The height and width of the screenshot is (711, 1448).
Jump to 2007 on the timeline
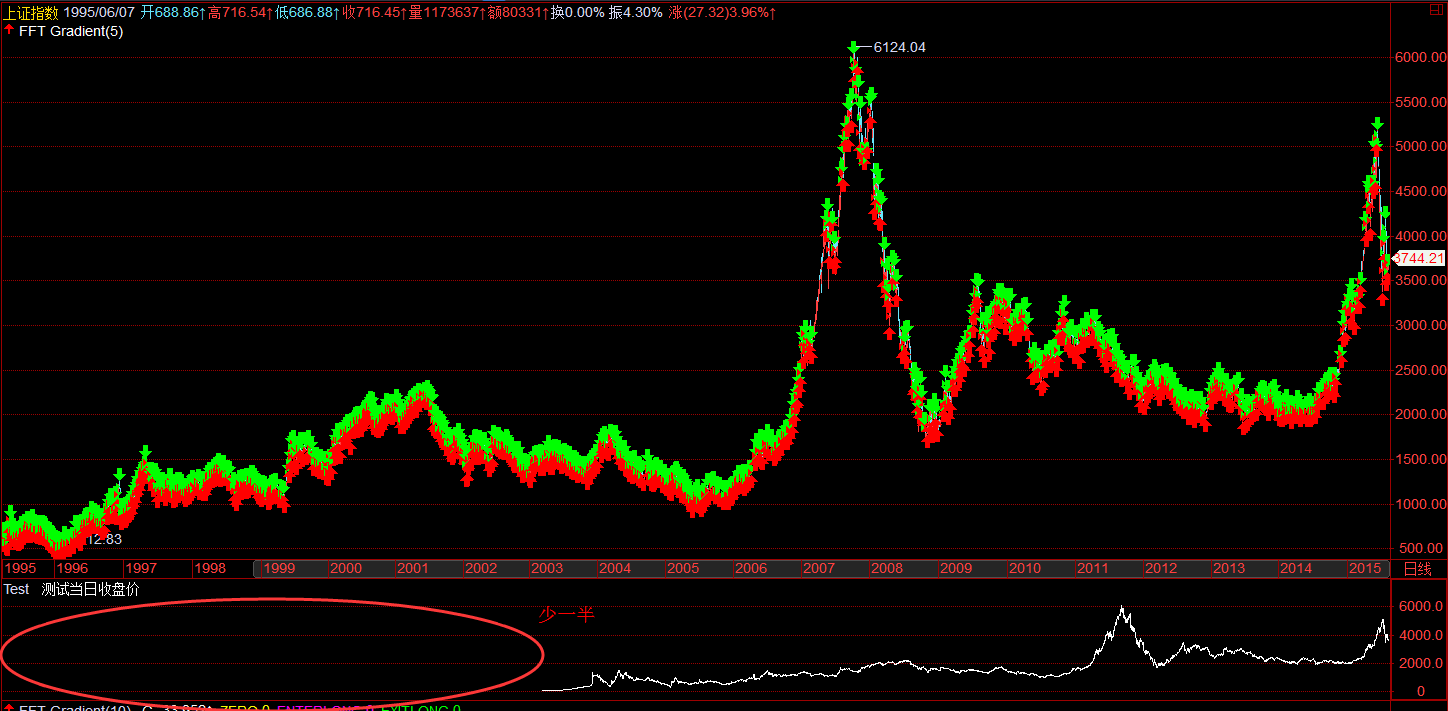(x=819, y=569)
